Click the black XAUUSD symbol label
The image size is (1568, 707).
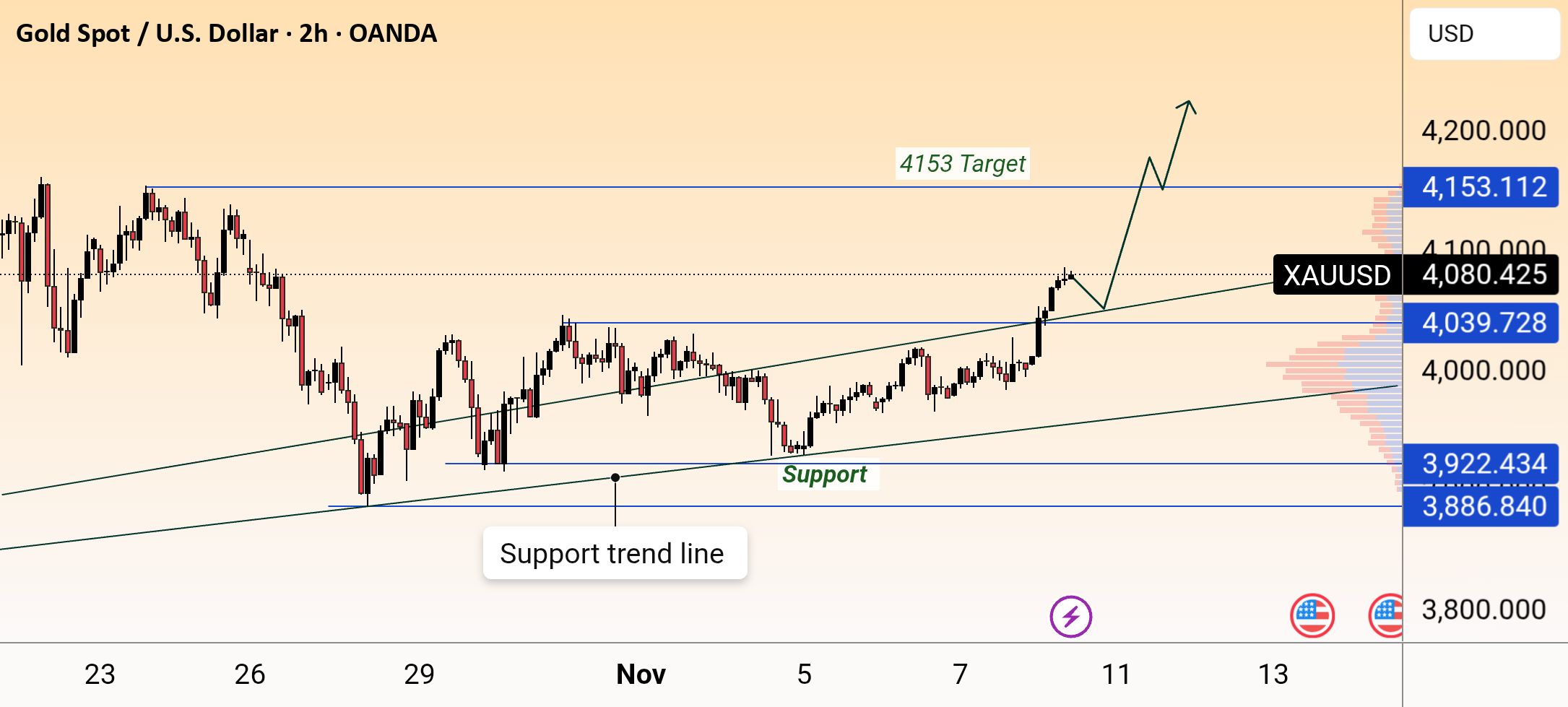pyautogui.click(x=1337, y=275)
